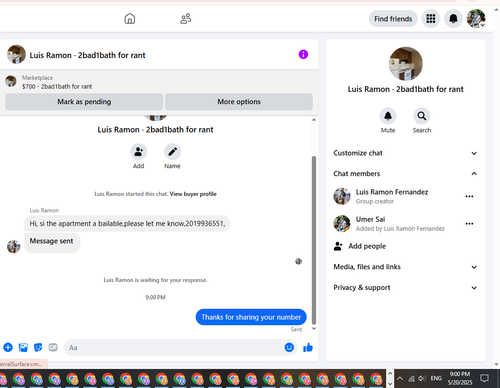Click the Add people icon row

click(406, 246)
